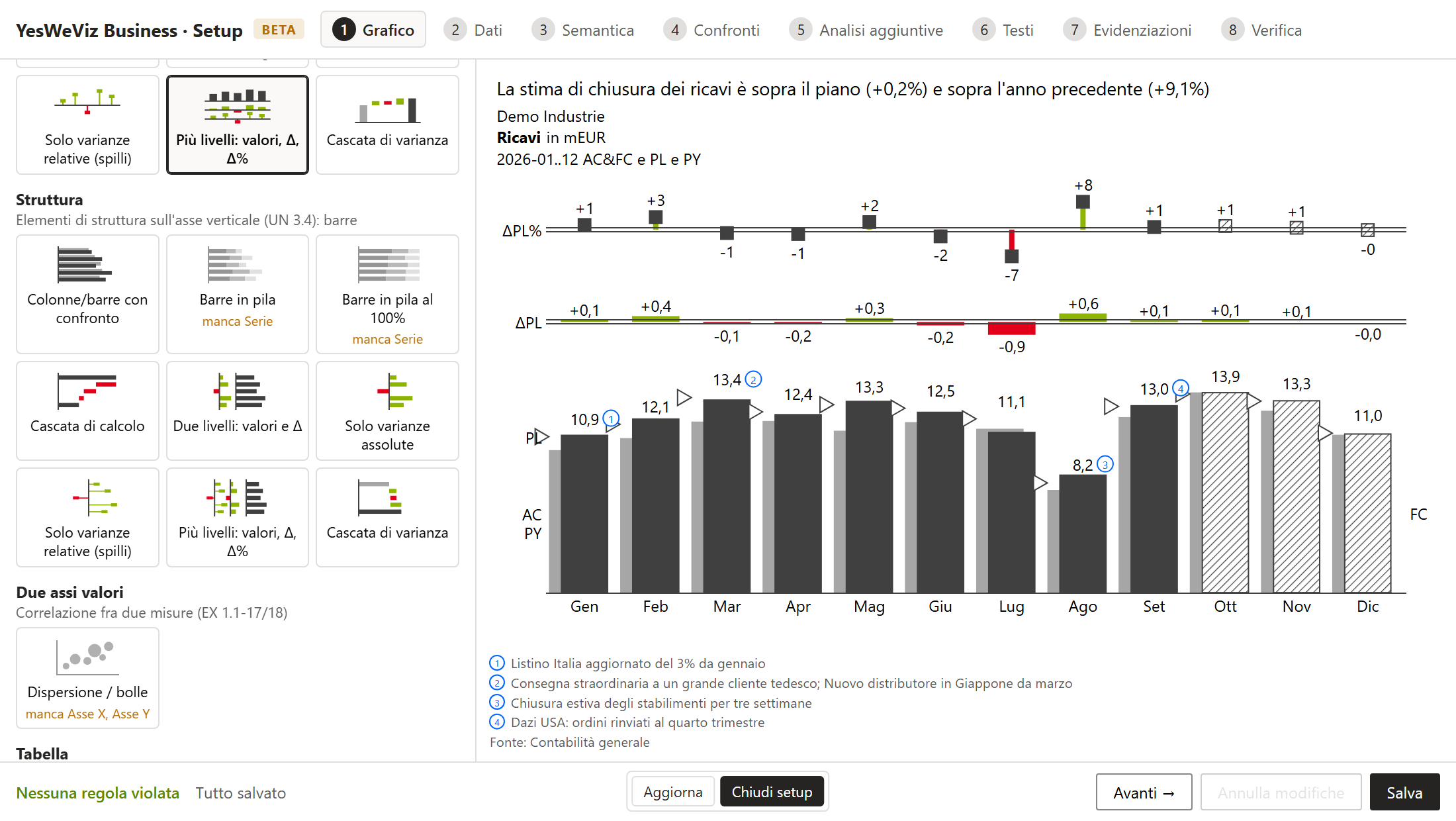Go to step 2 Dati tab
The height and width of the screenshot is (821, 1456).
474,30
